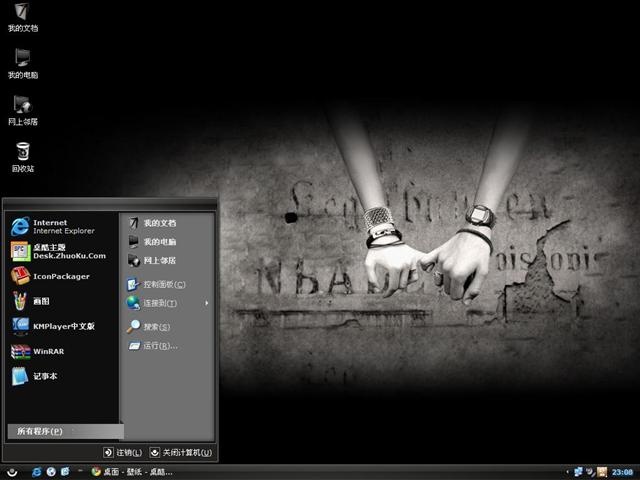This screenshot has height=480, width=640.
Task: Click the 我的文档 desktop icon
Action: coord(23,17)
